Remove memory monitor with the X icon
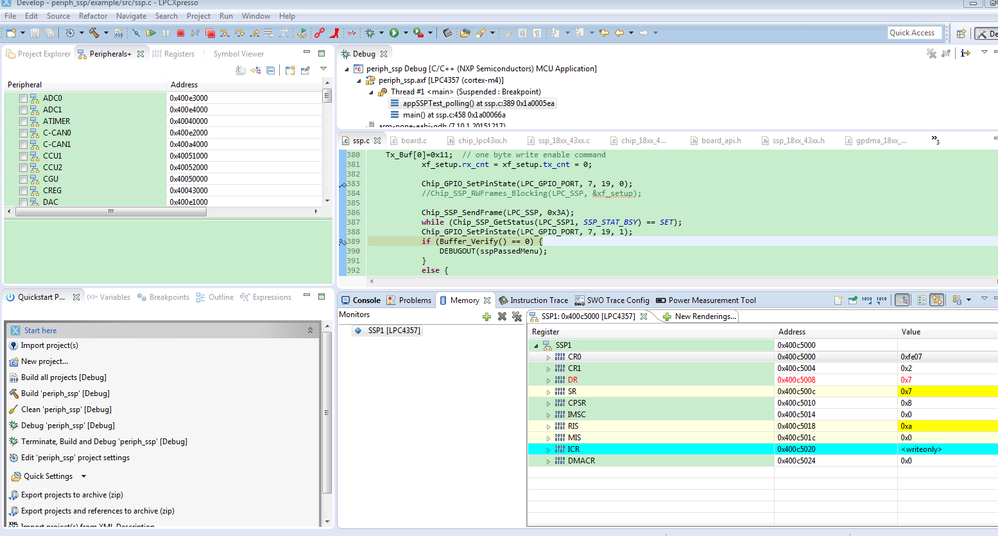998x536 pixels. click(502, 316)
